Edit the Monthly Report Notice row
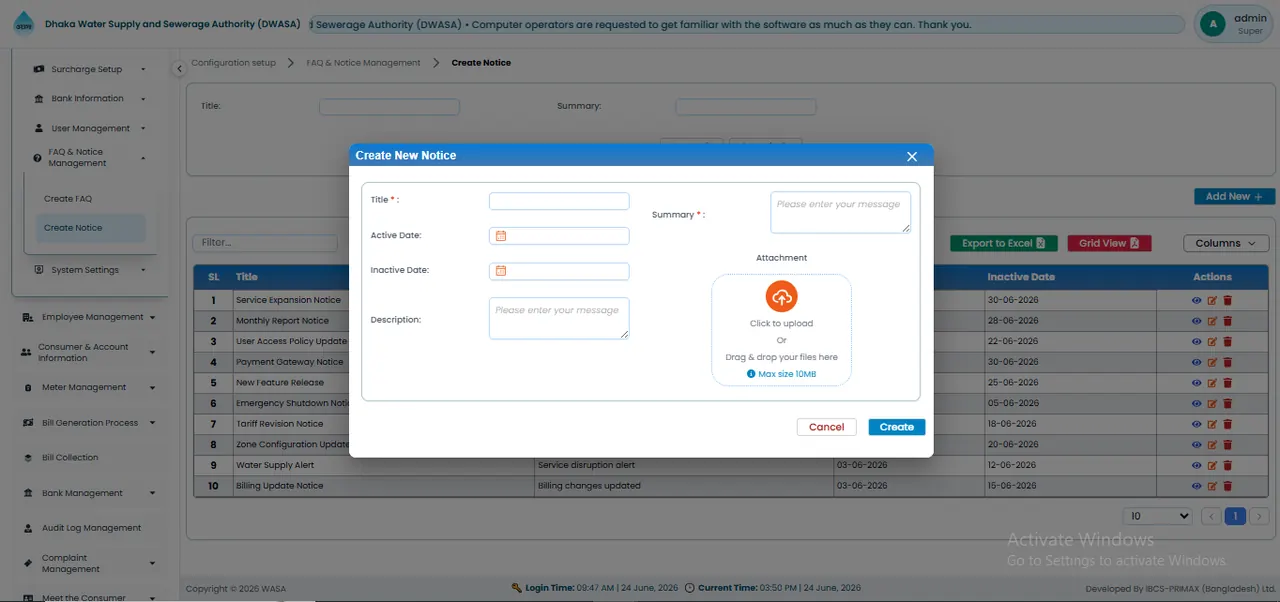This screenshot has width=1280, height=602. pyautogui.click(x=1213, y=321)
